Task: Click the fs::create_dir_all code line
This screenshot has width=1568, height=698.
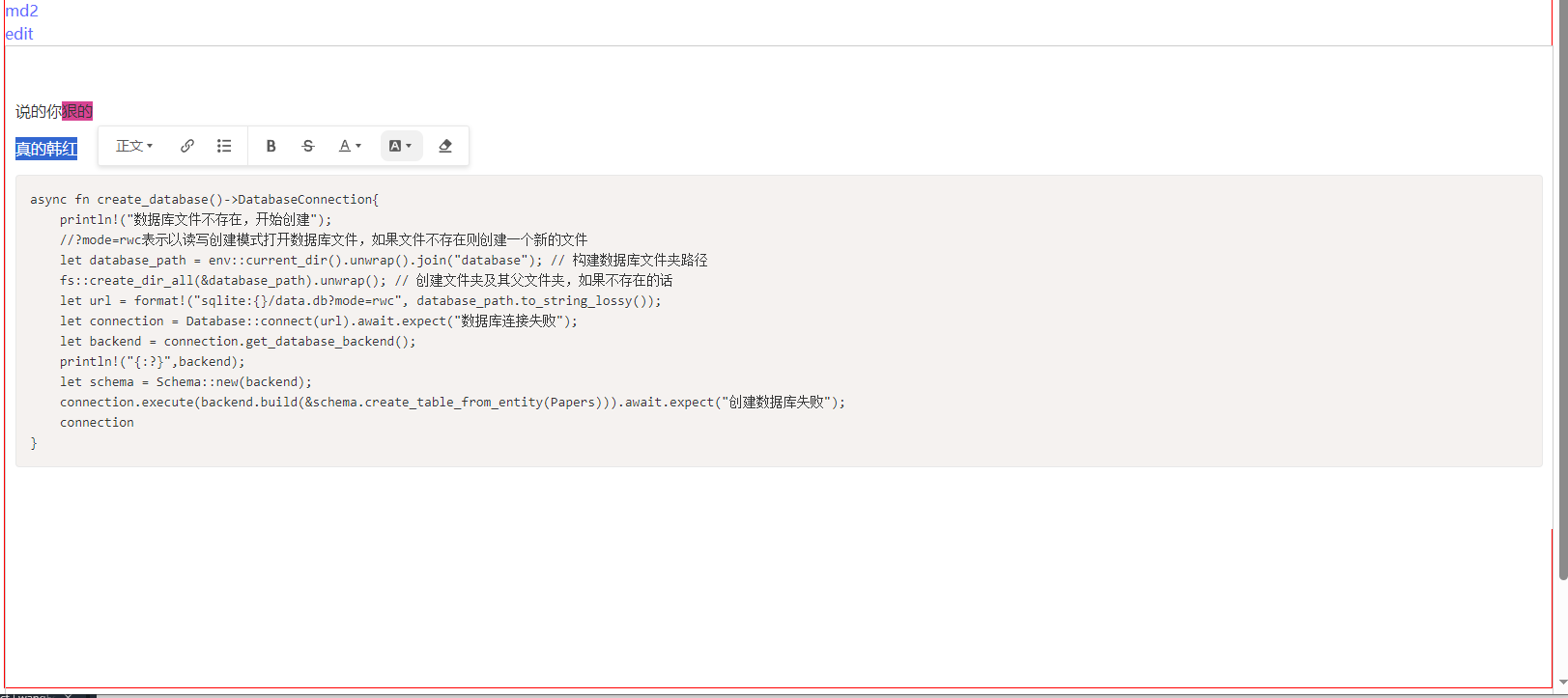Action: point(366,280)
